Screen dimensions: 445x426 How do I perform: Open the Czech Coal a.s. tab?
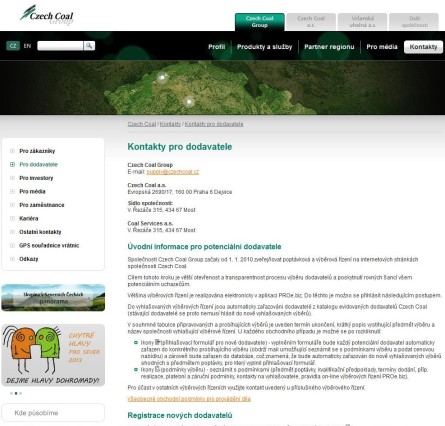tap(311, 22)
